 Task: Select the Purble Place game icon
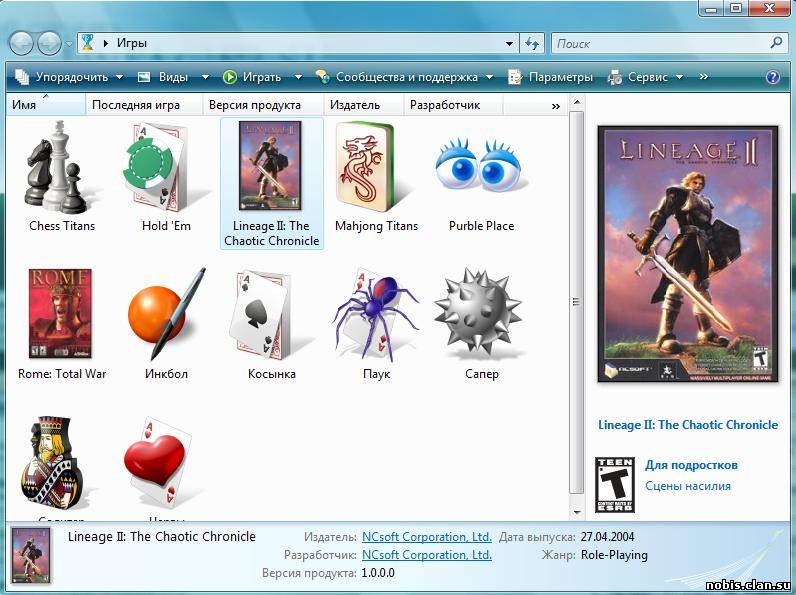click(x=479, y=166)
